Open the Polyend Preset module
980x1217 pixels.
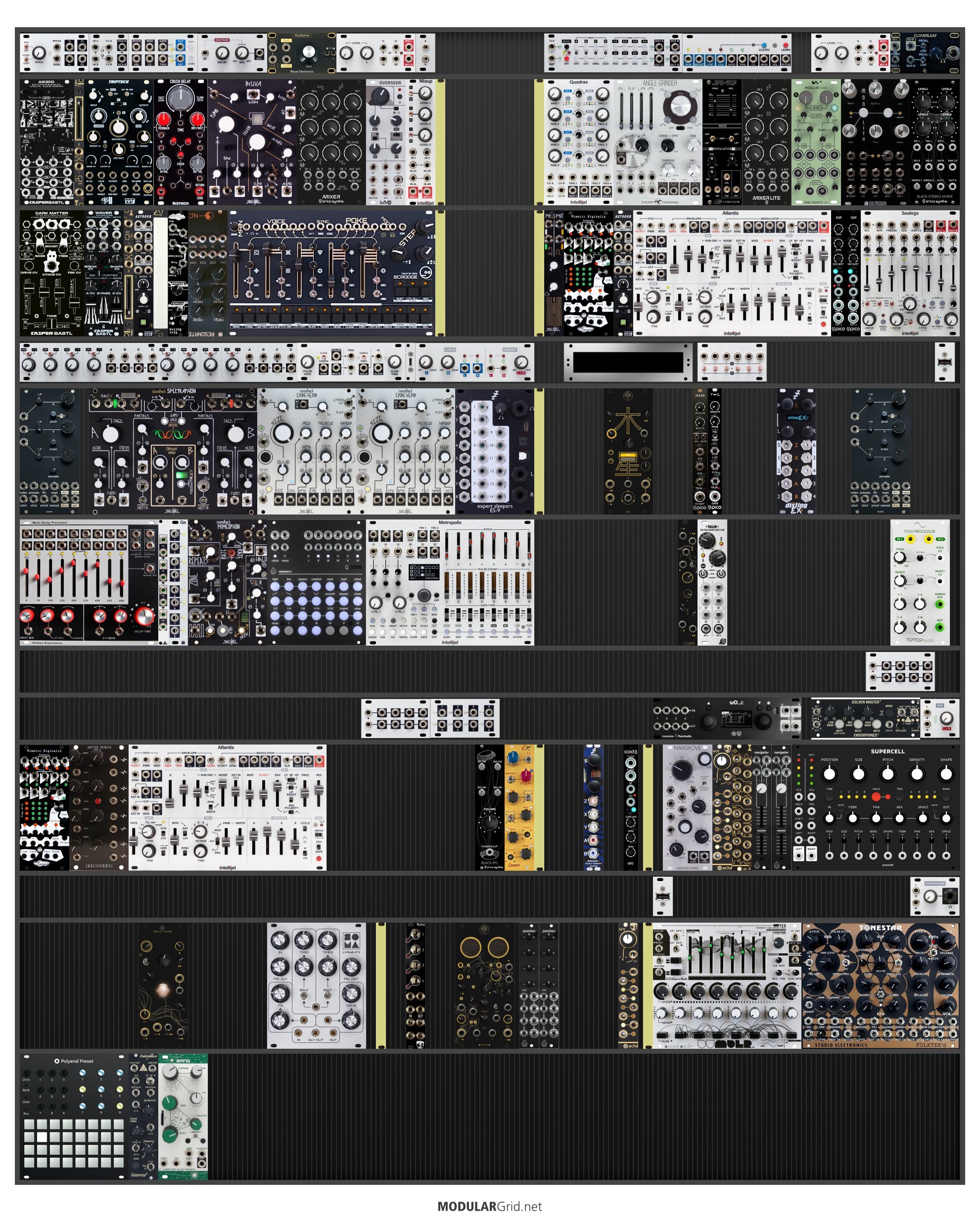(75, 1117)
